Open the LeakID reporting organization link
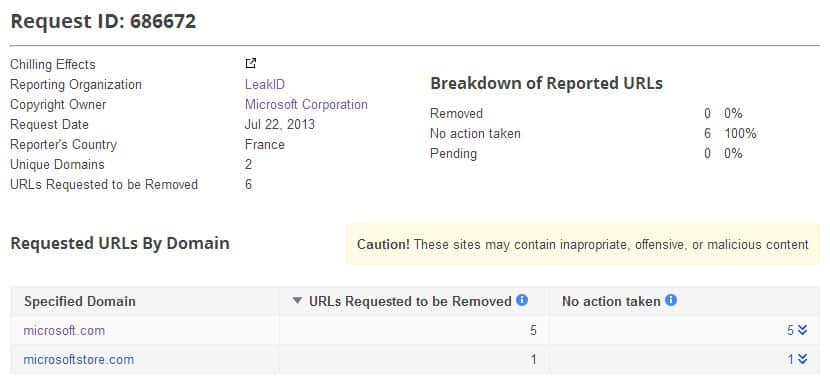 [265, 85]
